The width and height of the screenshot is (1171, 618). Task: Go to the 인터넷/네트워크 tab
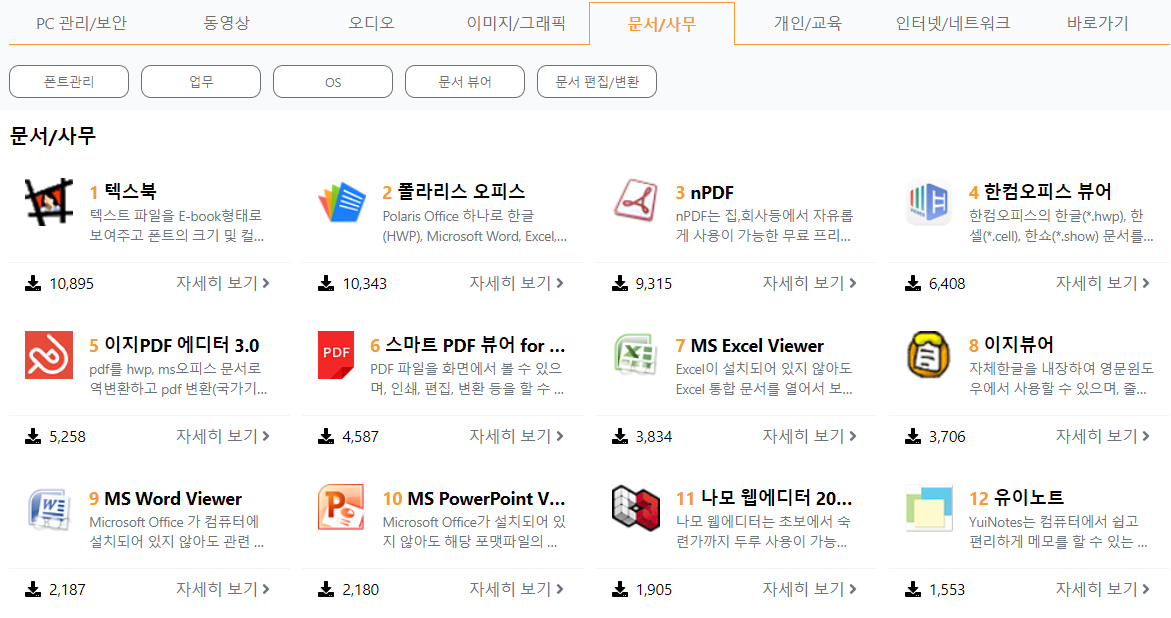pos(952,23)
